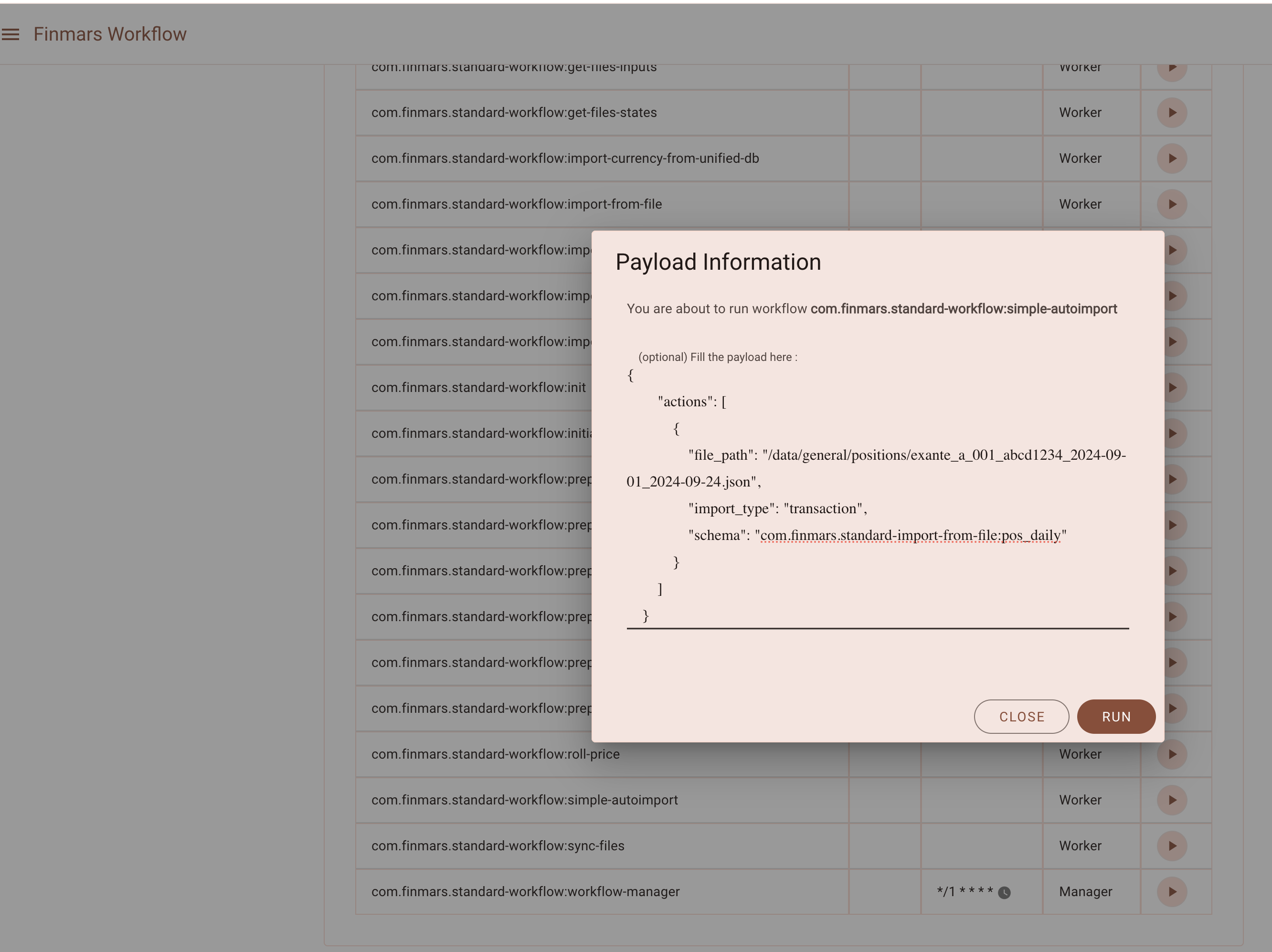This screenshot has width=1272, height=952.
Task: Run the import-from-file workflow play icon
Action: [1172, 205]
